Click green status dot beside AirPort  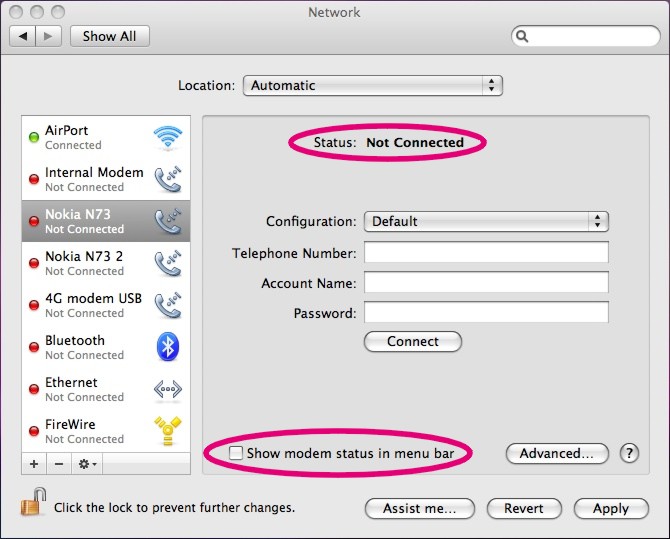click(34, 137)
